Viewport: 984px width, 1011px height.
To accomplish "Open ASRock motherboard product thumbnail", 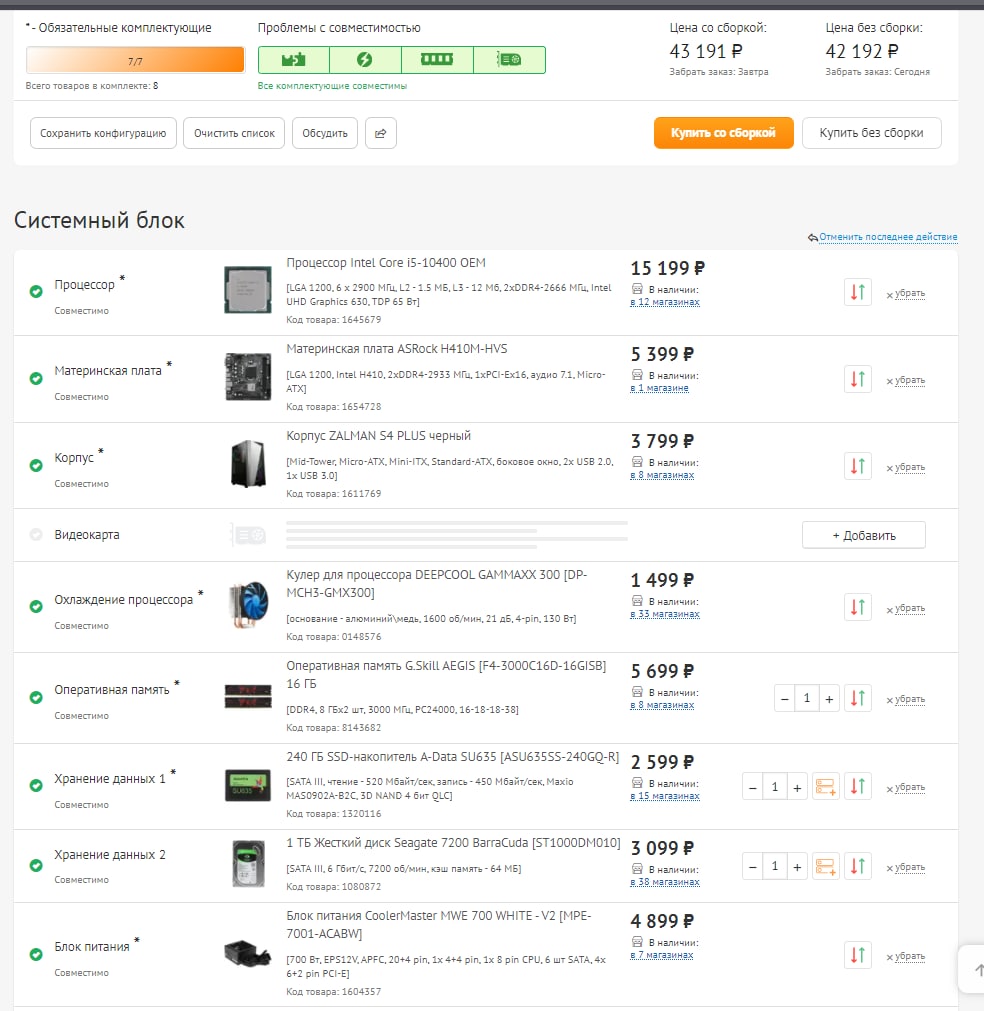I will tap(248, 377).
